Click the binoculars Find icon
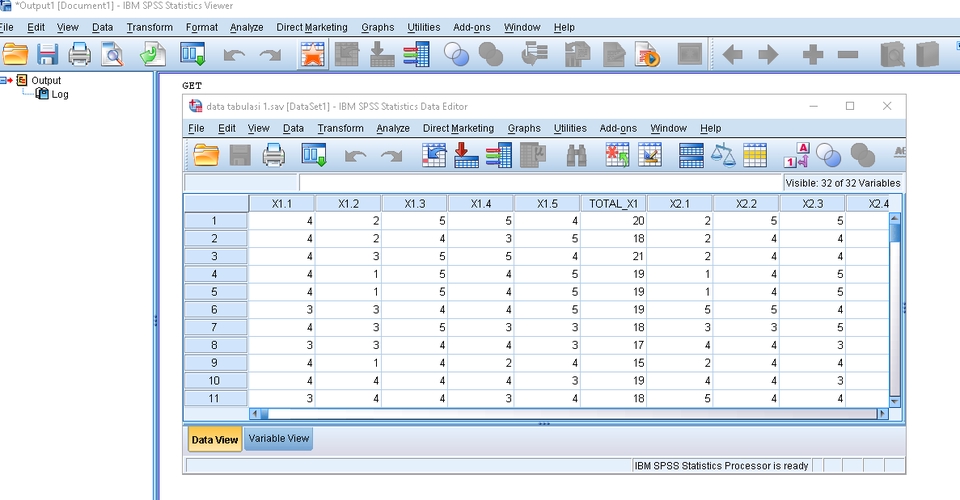Image resolution: width=960 pixels, height=500 pixels. coord(576,155)
